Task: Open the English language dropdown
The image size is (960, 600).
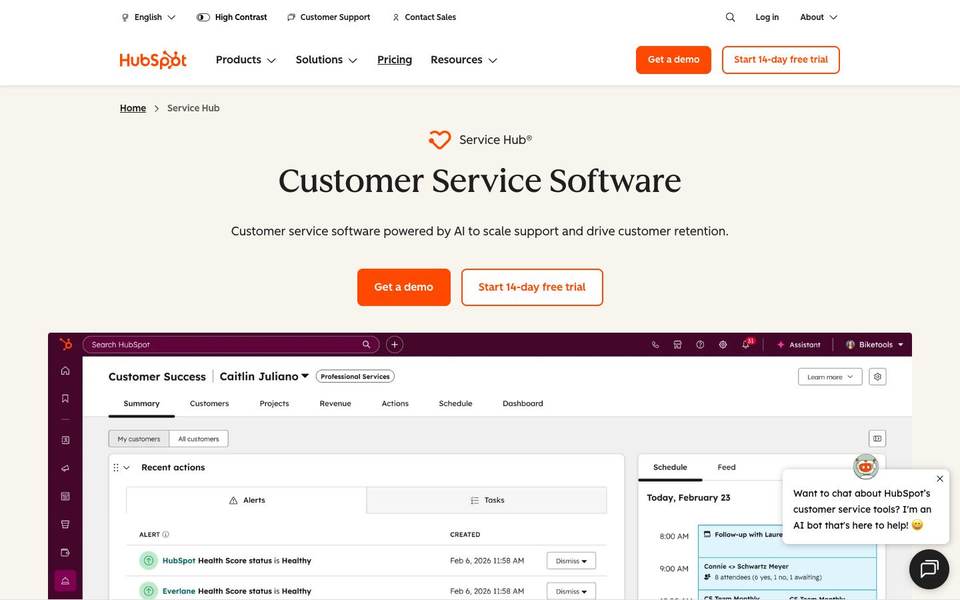Action: [x=148, y=17]
